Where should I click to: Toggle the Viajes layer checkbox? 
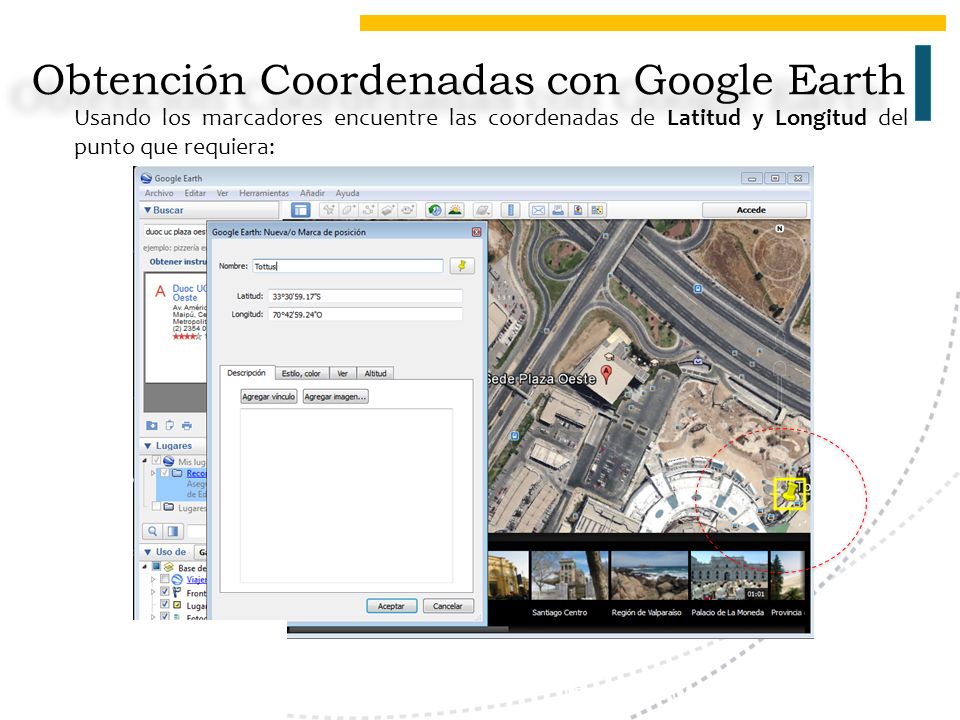pos(165,579)
